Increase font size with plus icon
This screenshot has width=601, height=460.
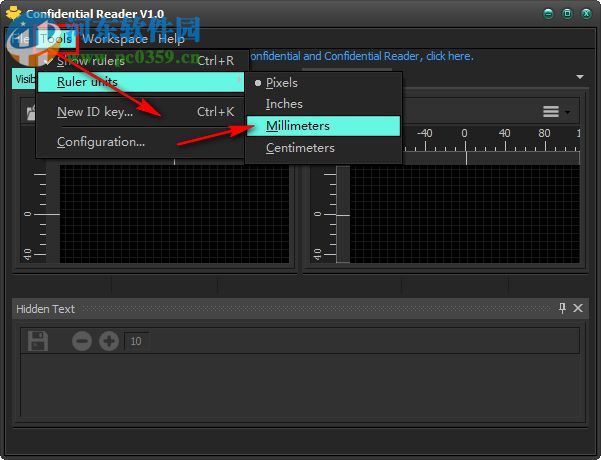point(109,341)
